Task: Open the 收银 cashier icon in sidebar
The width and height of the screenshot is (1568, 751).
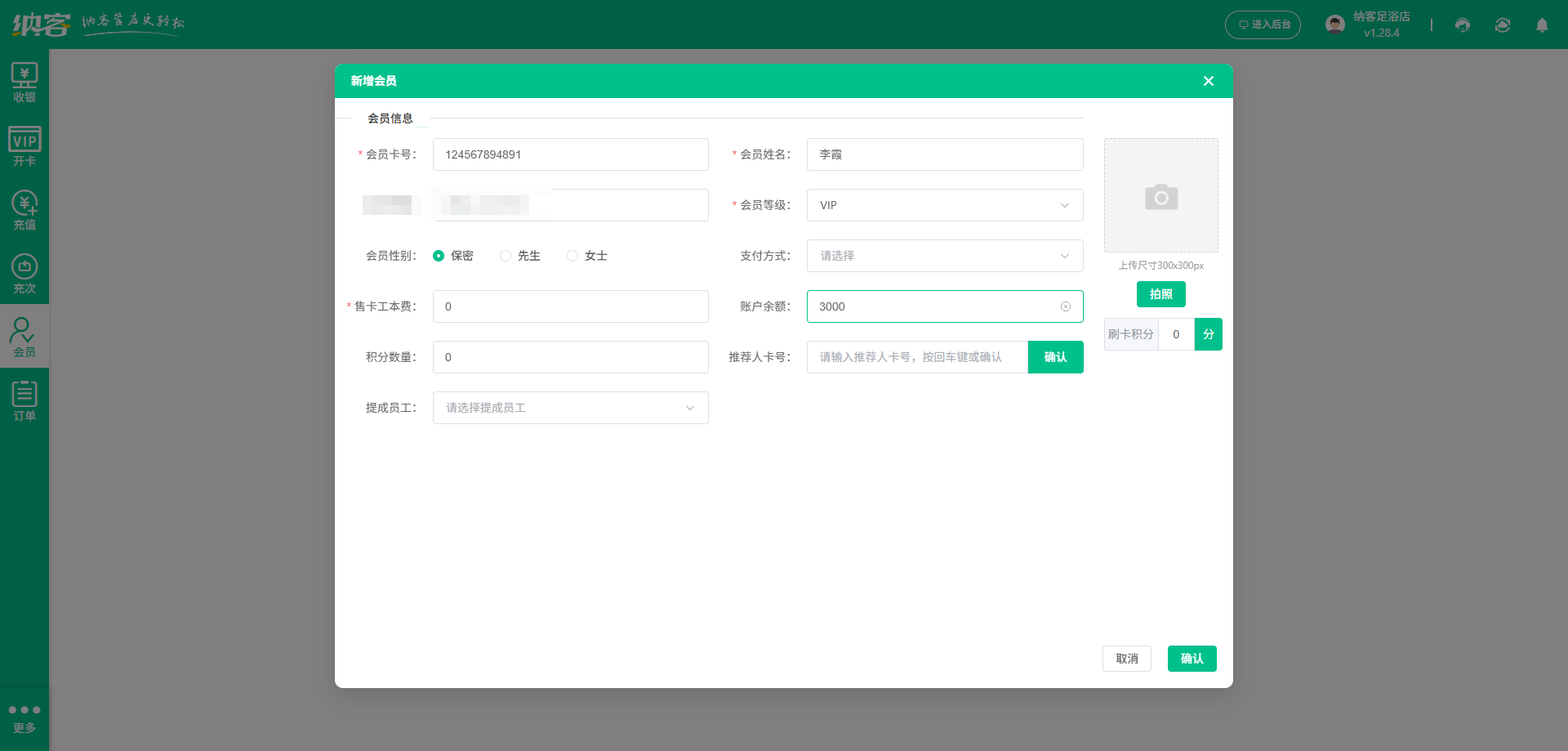Action: click(24, 83)
